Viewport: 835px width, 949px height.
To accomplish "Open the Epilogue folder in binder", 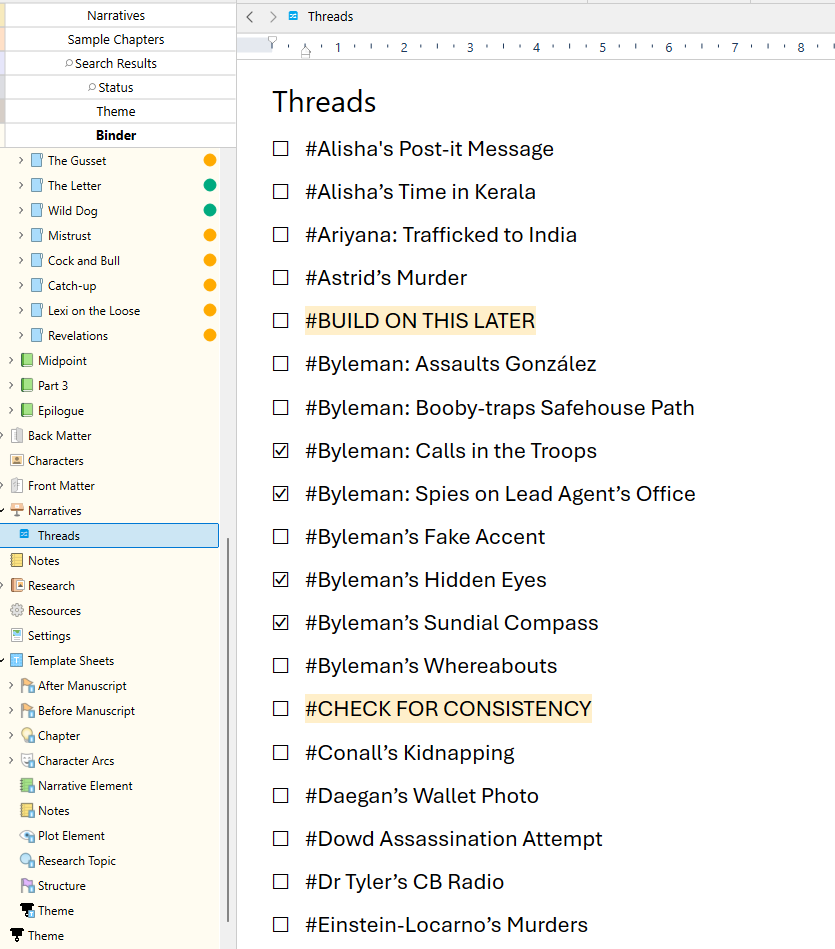I will point(60,411).
